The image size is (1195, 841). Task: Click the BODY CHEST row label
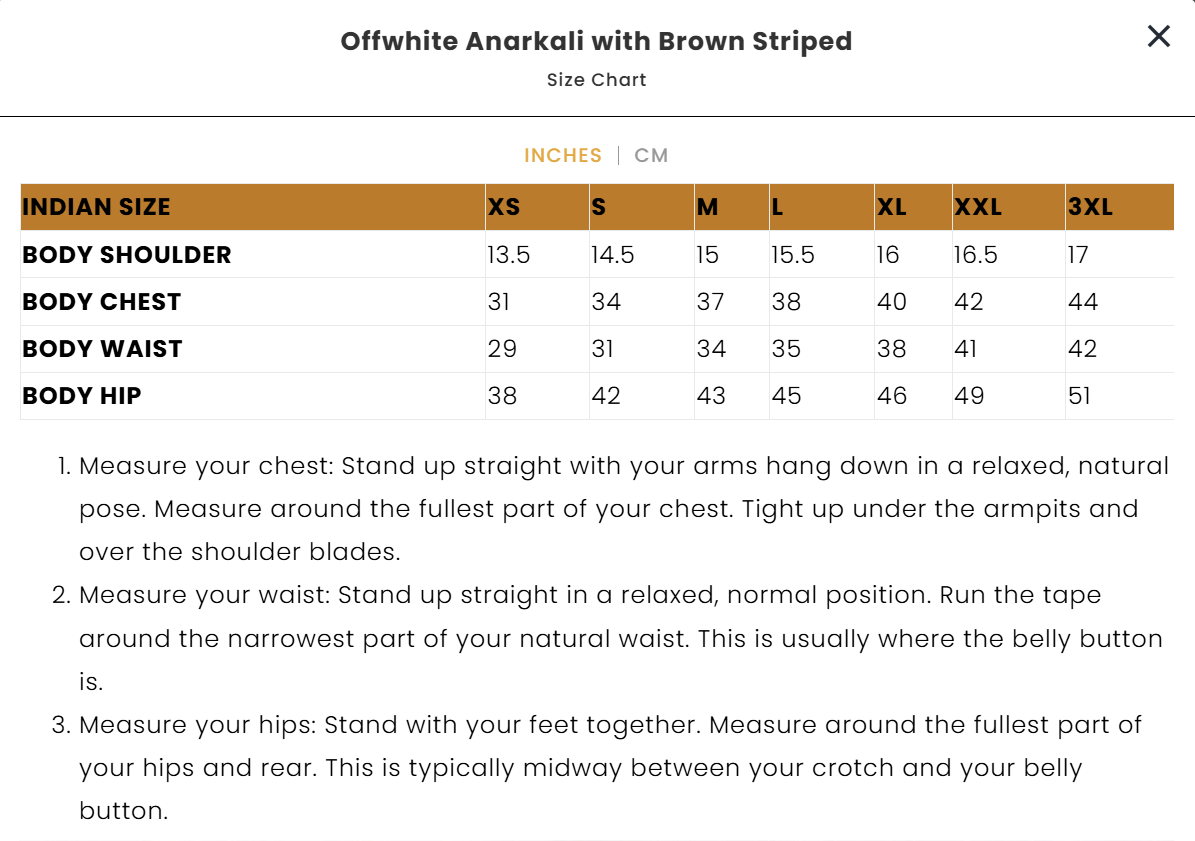click(101, 302)
